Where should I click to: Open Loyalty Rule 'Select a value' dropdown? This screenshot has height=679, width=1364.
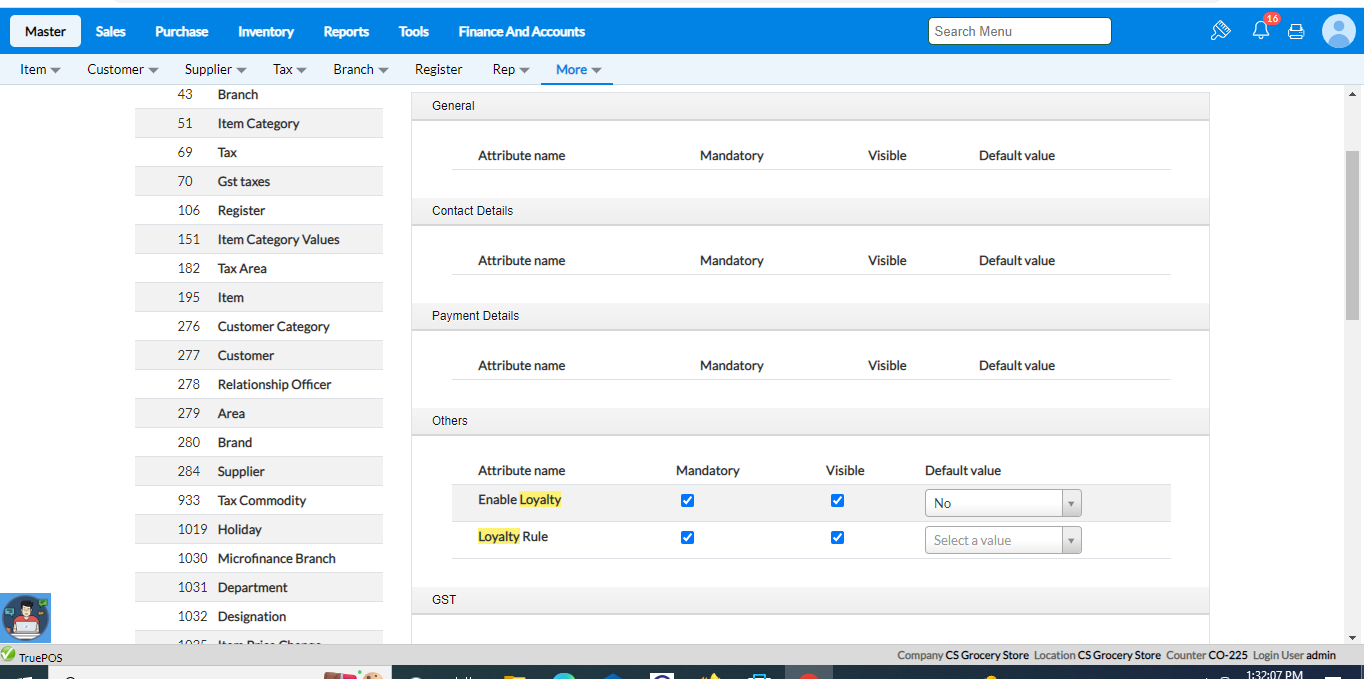[1003, 540]
